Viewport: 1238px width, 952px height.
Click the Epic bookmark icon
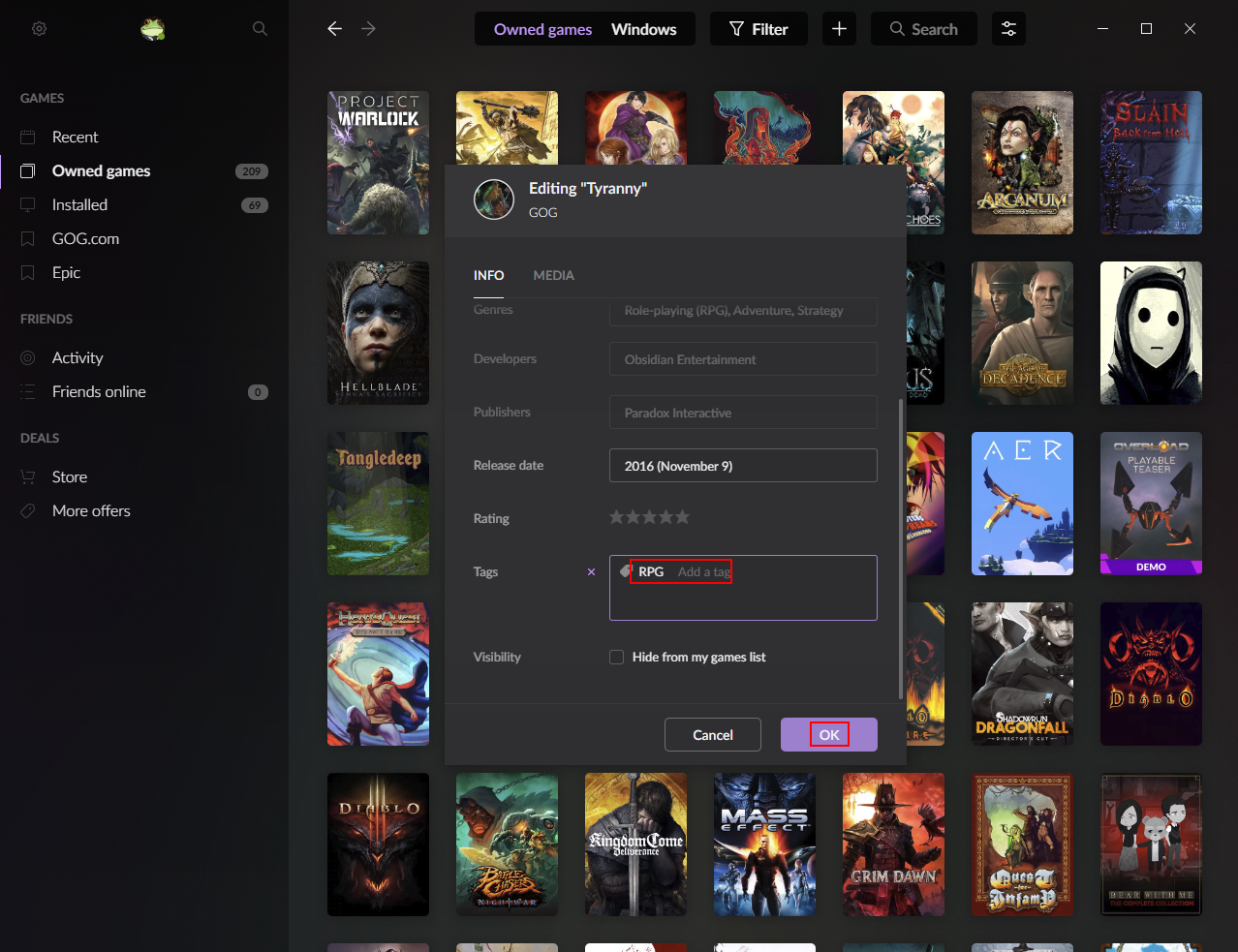pyautogui.click(x=28, y=272)
